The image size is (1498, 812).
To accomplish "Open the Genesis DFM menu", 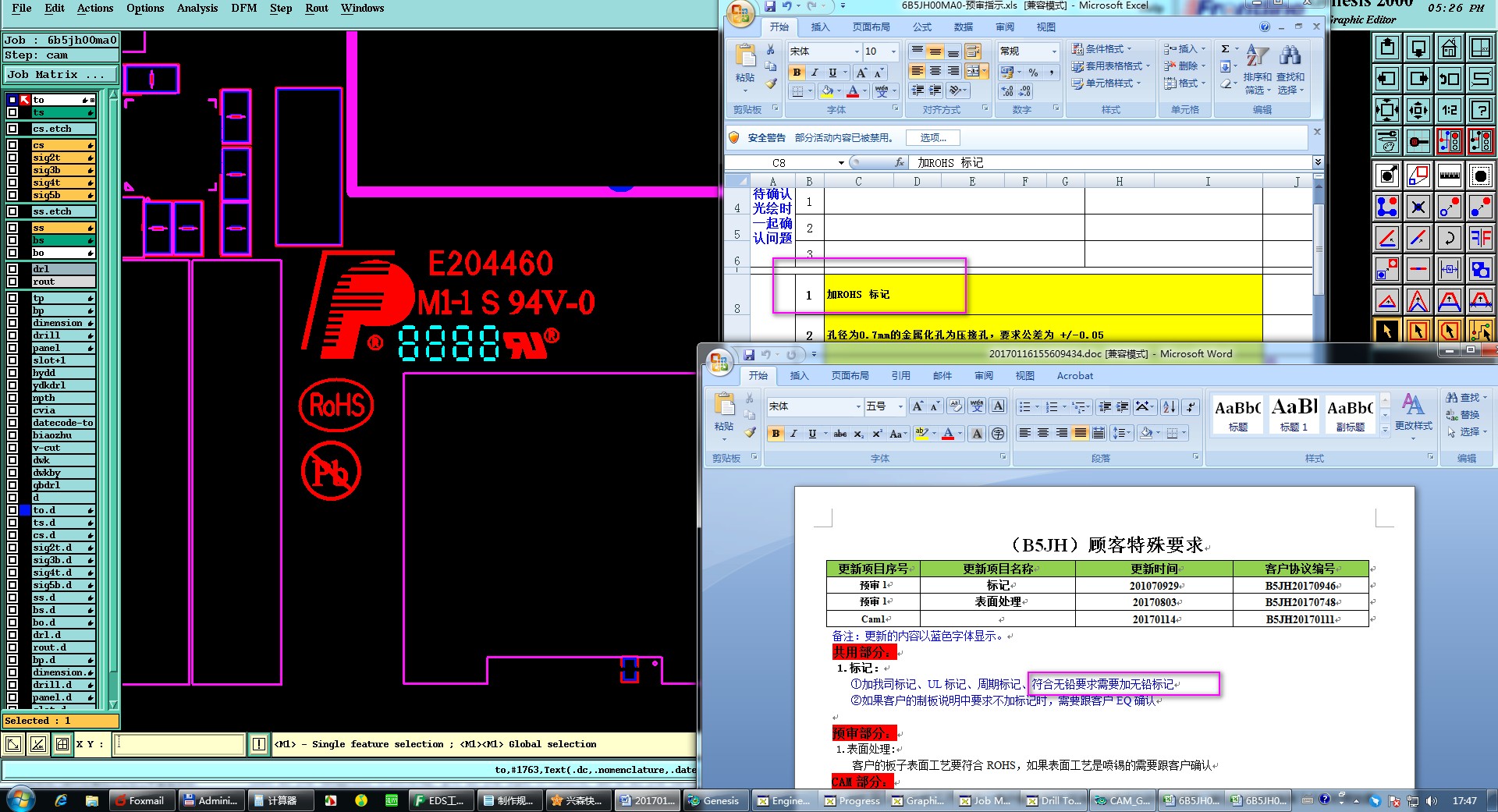I will (x=244, y=8).
